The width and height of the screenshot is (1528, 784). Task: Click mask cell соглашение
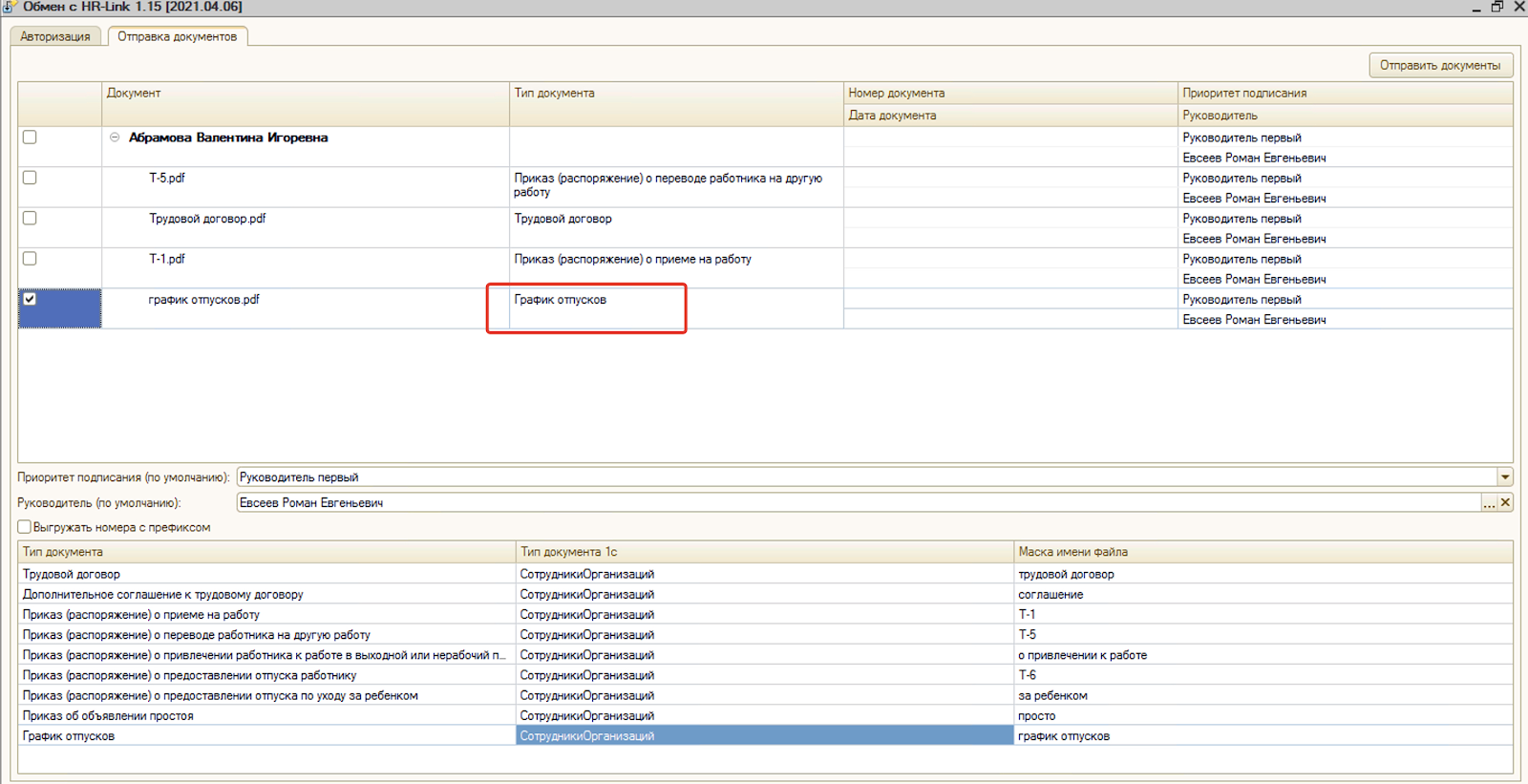tap(1263, 594)
